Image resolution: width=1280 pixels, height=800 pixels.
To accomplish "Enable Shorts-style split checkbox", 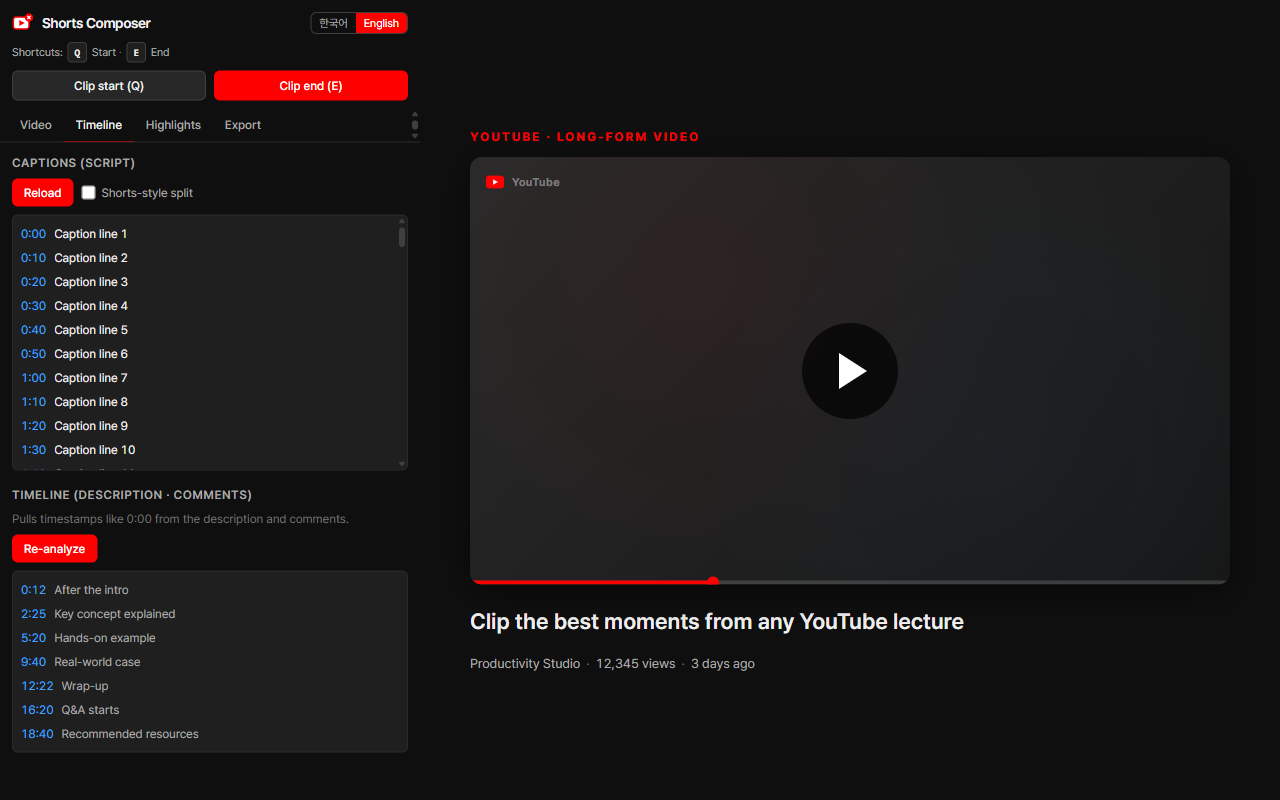I will point(89,192).
